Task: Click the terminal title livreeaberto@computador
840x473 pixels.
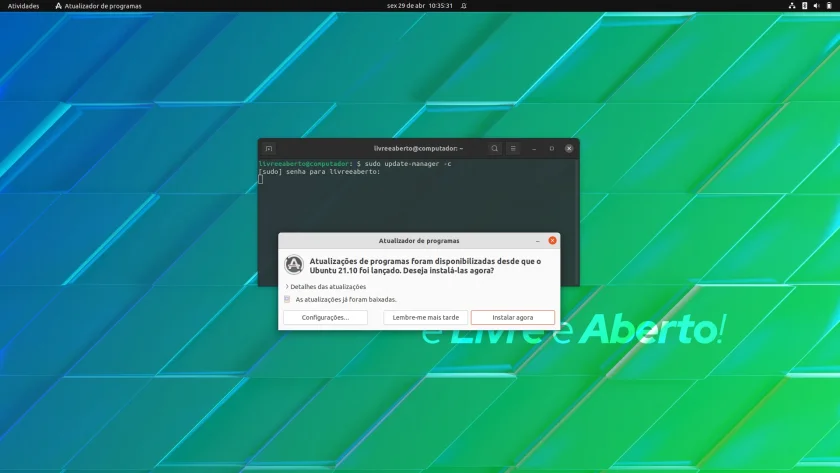Action: [x=418, y=148]
